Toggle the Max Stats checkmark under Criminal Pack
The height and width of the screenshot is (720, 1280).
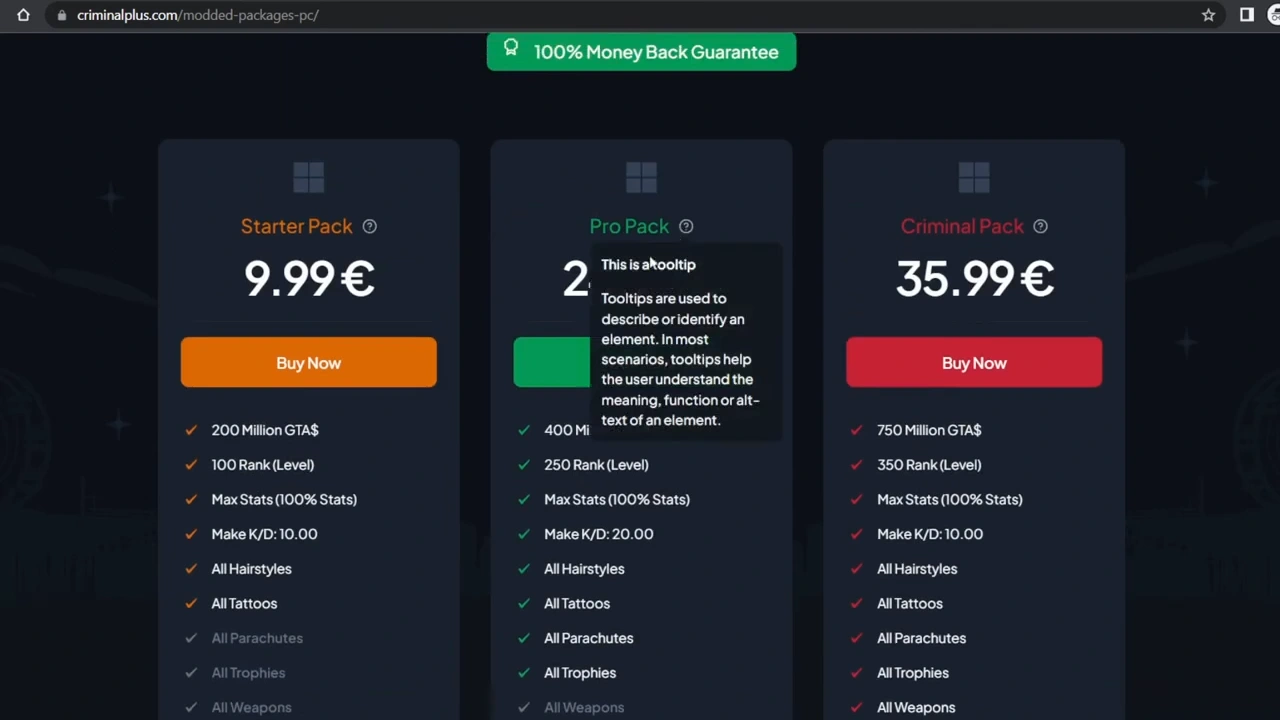[856, 499]
